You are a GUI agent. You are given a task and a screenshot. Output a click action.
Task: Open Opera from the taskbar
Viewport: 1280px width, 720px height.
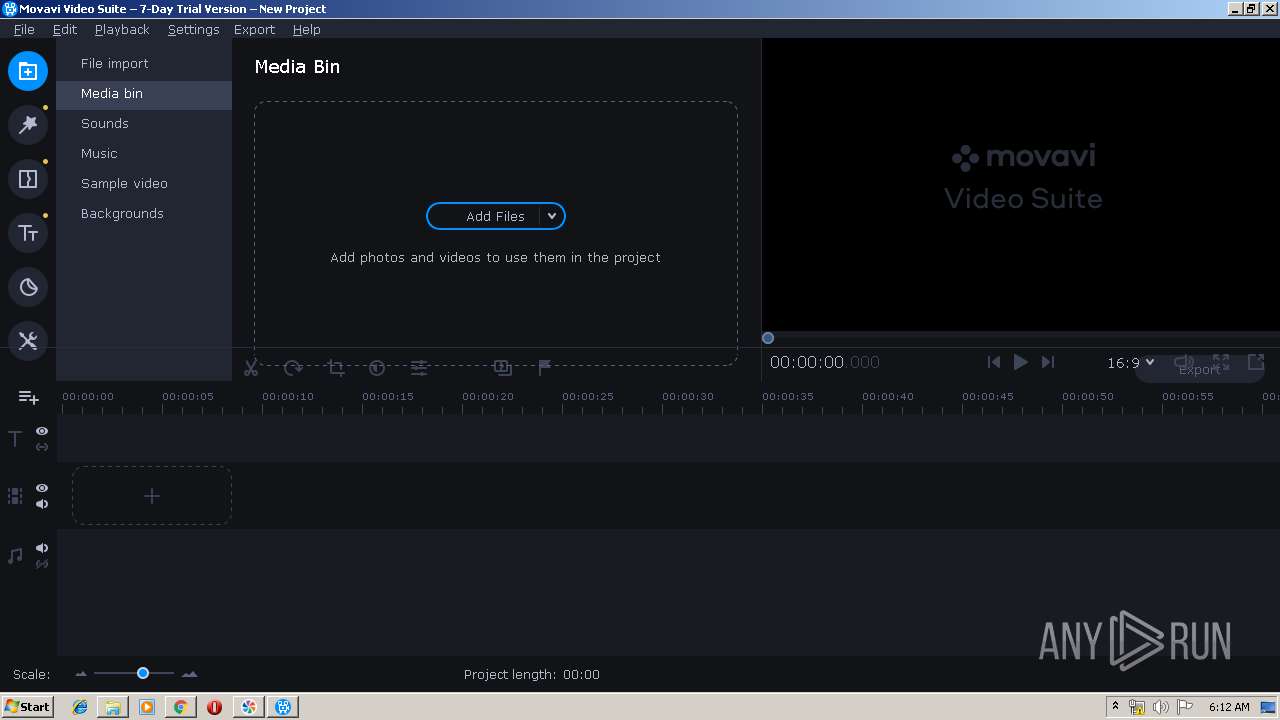[214, 707]
